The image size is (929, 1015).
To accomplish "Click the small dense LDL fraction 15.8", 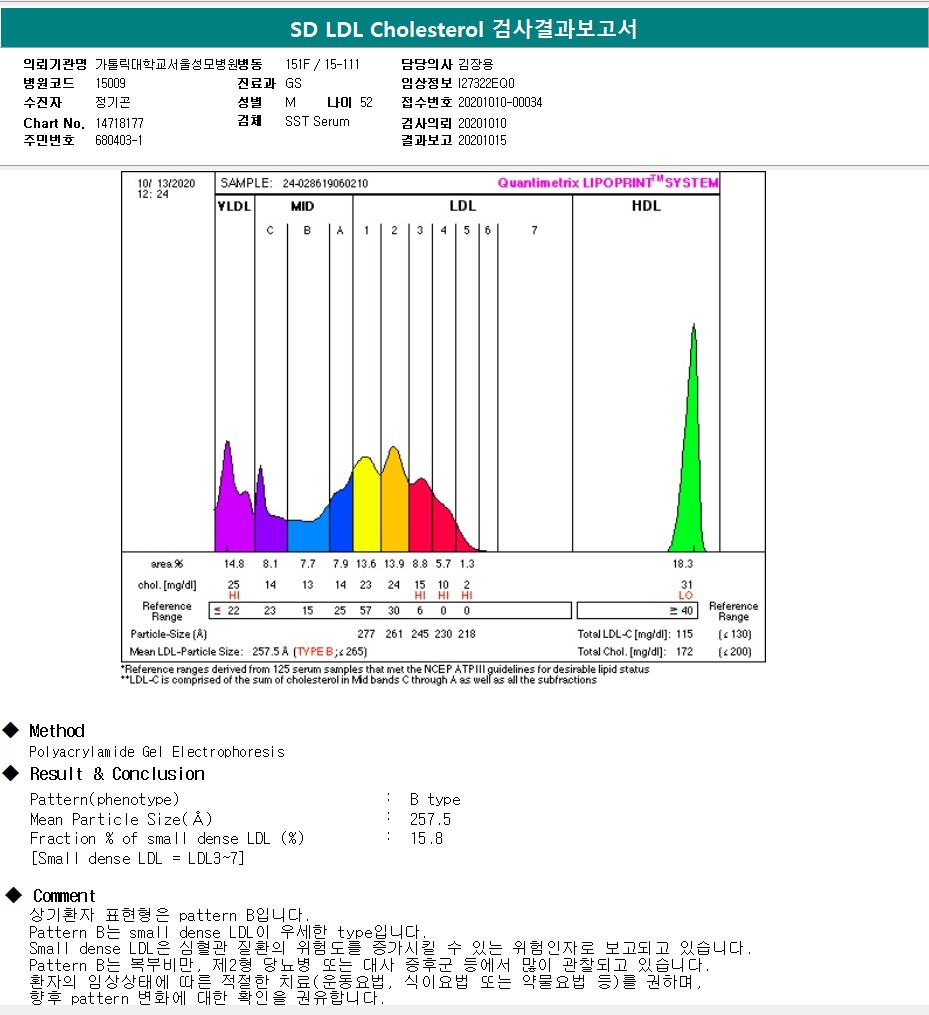I will click(426, 838).
